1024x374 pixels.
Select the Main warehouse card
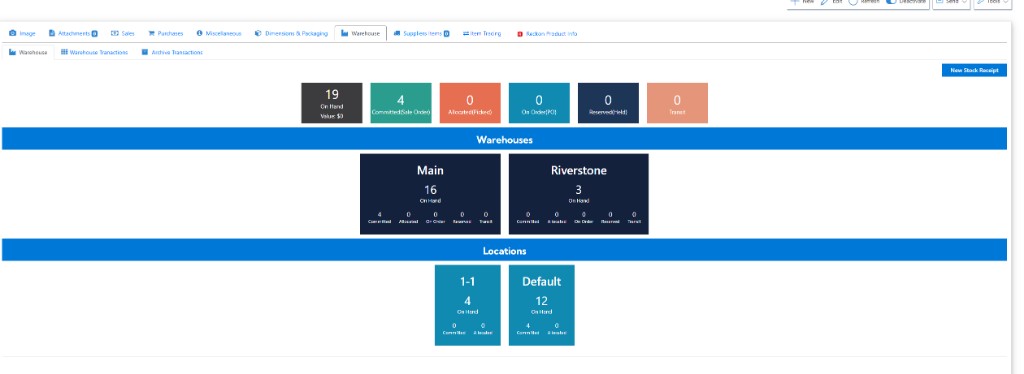tap(430, 194)
